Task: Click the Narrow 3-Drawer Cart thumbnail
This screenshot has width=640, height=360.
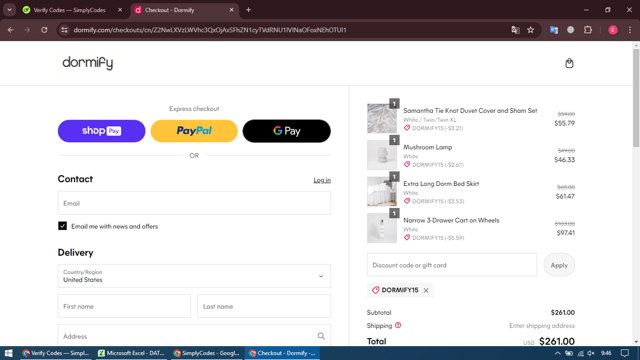Action: (382, 228)
